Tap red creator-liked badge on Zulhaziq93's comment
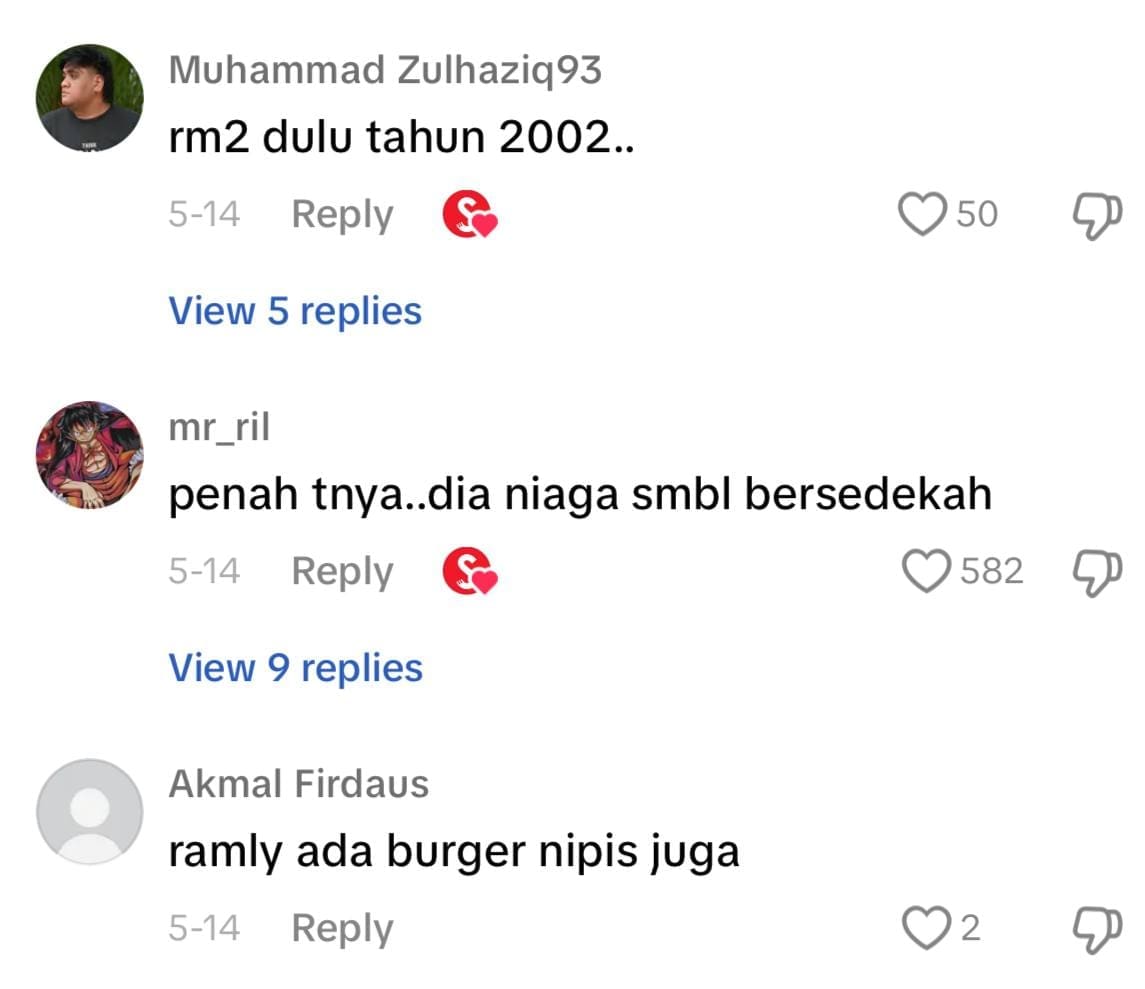 470,214
